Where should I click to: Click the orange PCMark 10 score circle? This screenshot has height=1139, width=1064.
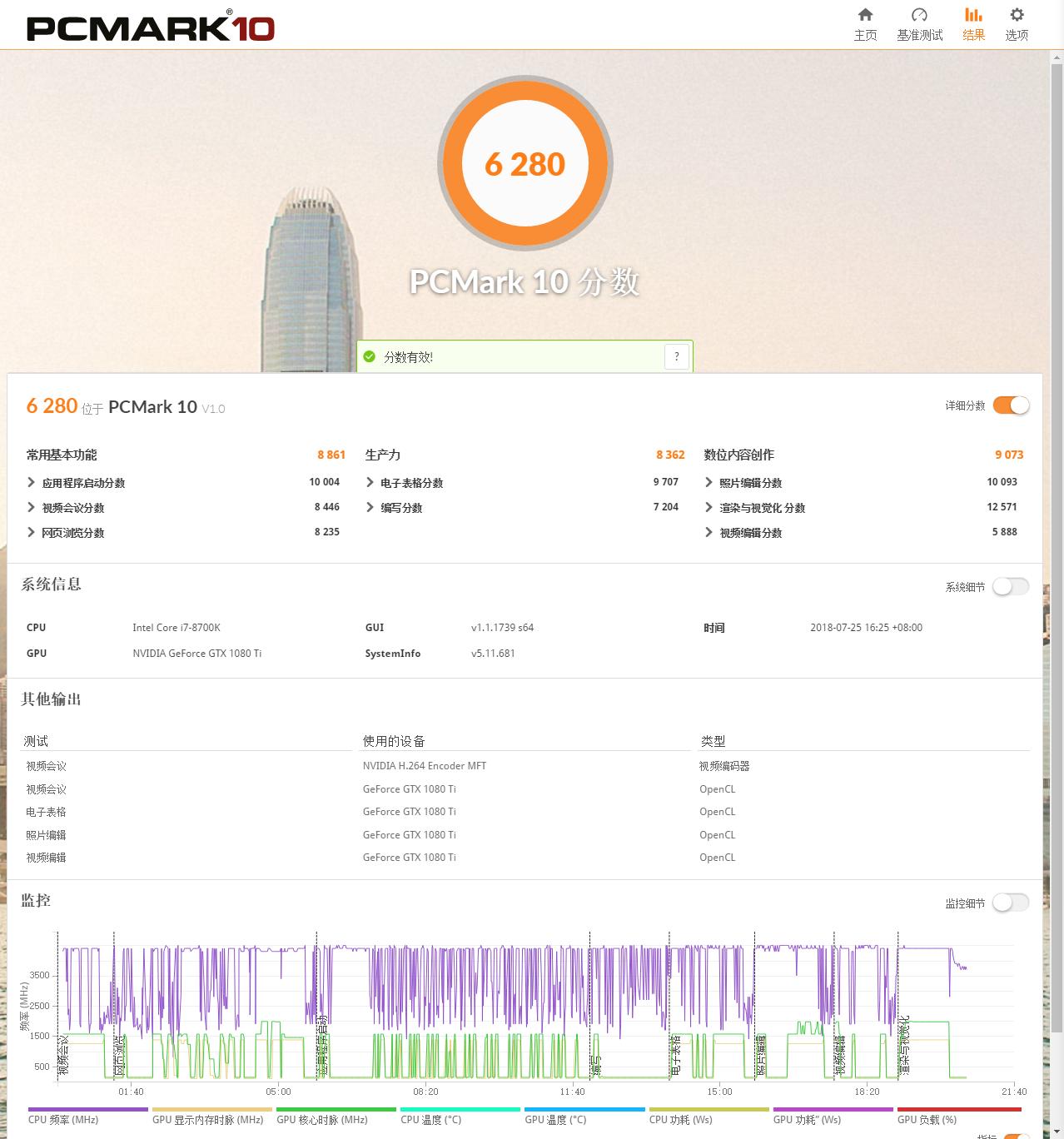coord(525,163)
